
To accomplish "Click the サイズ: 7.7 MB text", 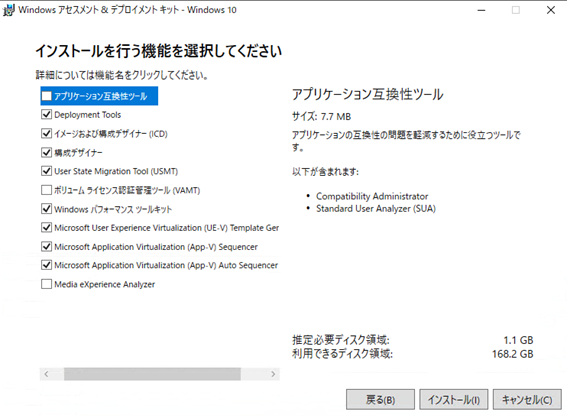I will [321, 116].
